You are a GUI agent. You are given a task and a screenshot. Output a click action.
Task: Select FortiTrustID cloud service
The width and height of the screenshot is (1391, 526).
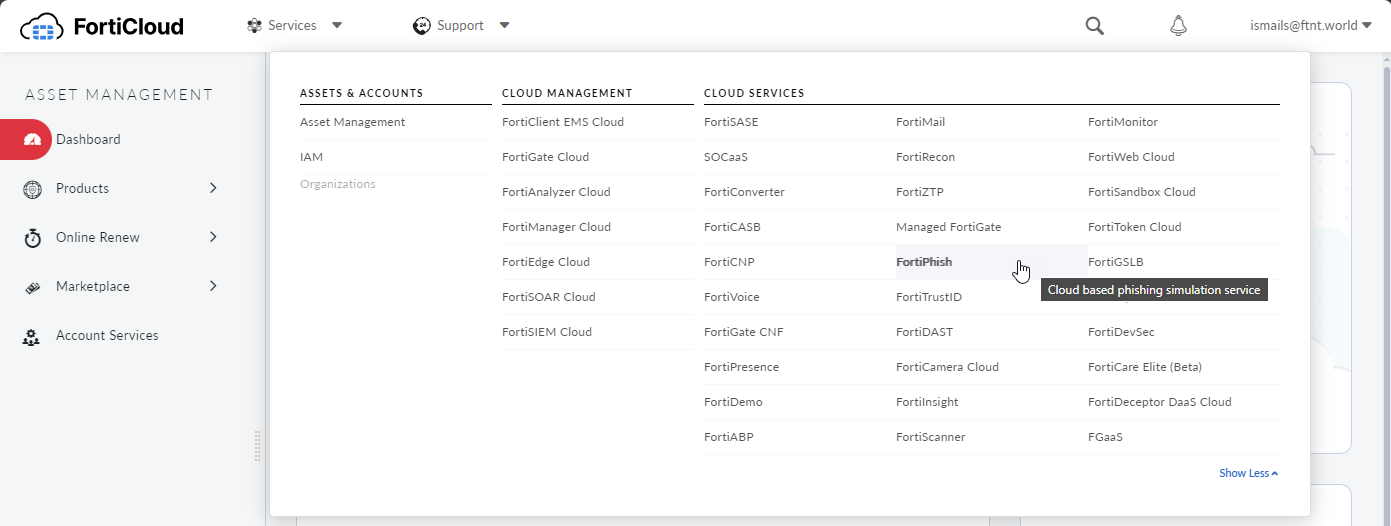point(929,297)
